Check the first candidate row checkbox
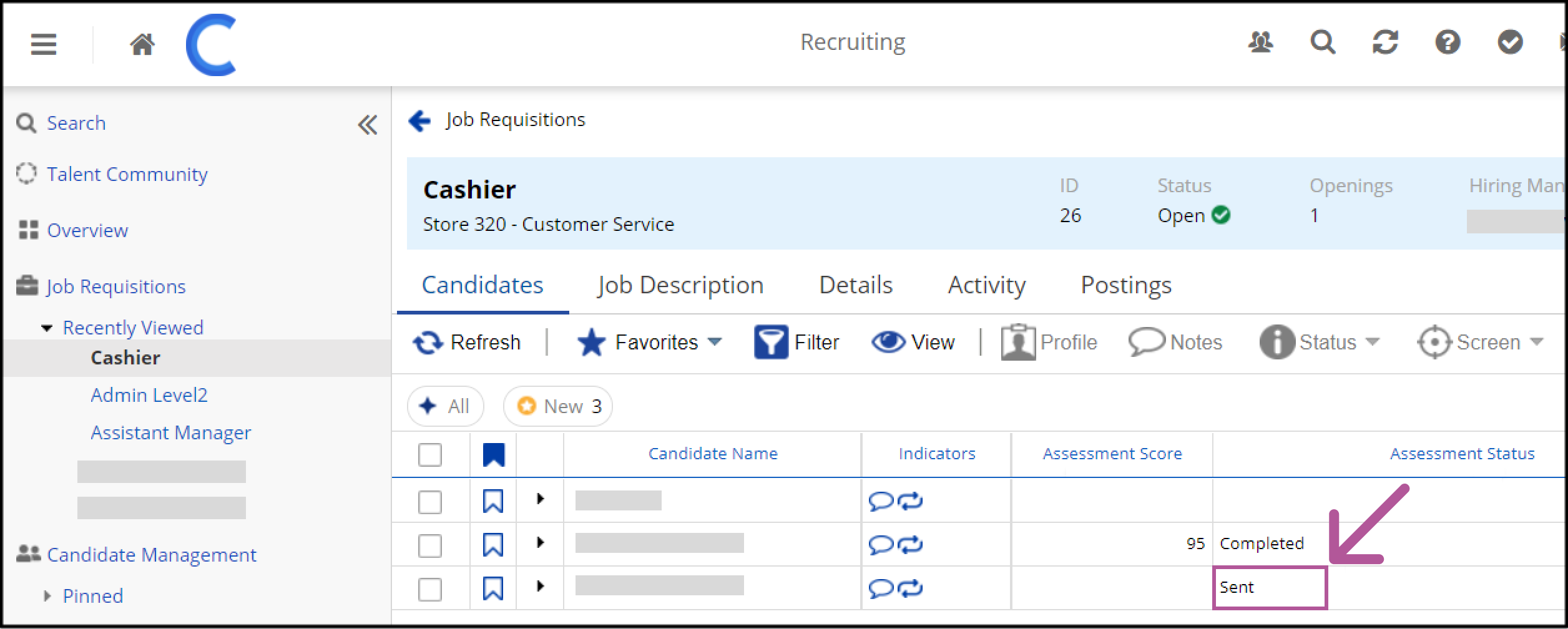The width and height of the screenshot is (1568, 629). click(430, 502)
